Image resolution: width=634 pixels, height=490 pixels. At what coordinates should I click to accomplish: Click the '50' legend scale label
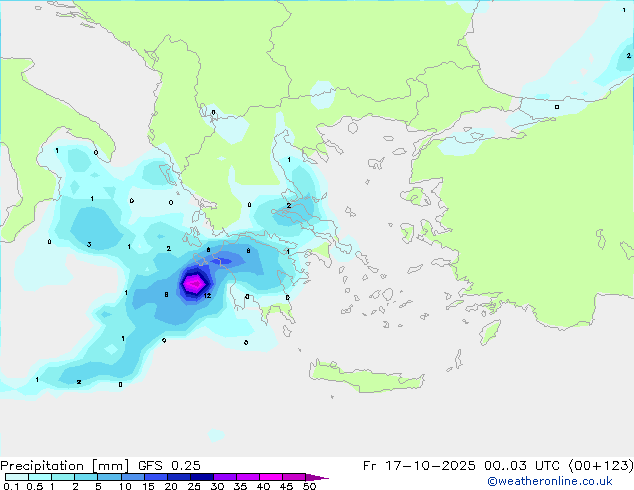[309, 486]
